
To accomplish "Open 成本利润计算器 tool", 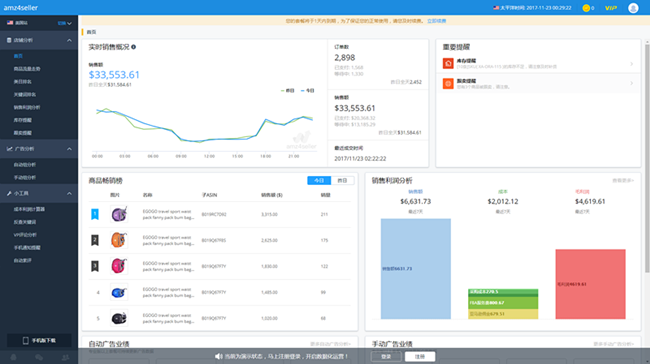I will [29, 209].
